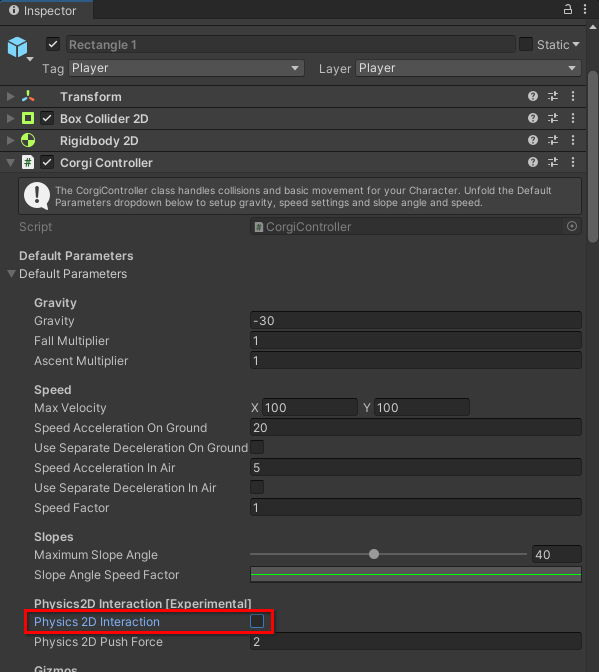Viewport: 599px width, 672px height.
Task: Click the Maximum Slope Angle slider handle
Action: click(x=374, y=554)
